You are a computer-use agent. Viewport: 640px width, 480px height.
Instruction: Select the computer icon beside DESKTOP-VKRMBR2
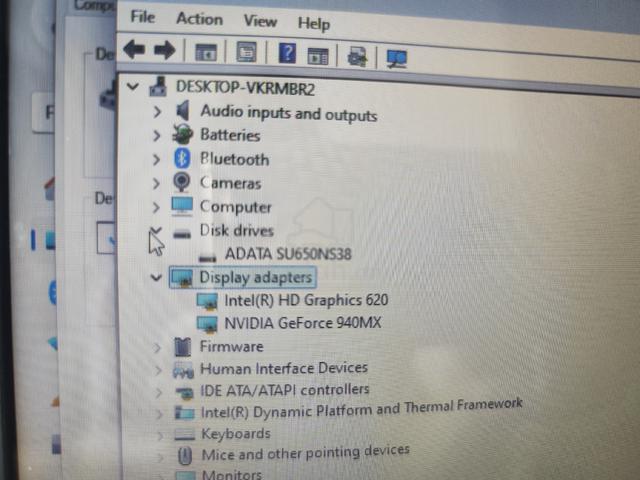click(158, 87)
